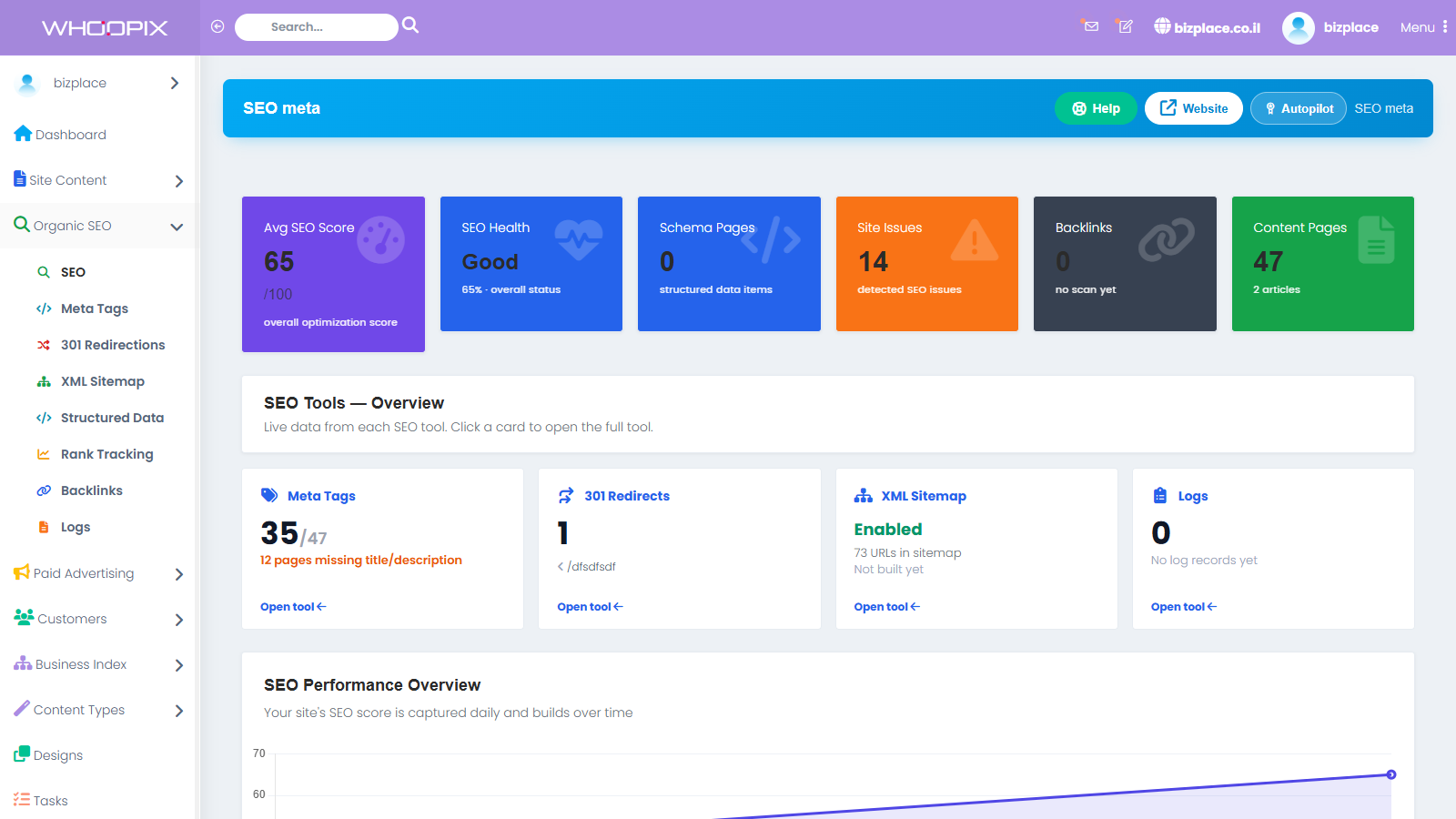This screenshot has width=1456, height=819.
Task: Click the chart endpoint marker on SEO performance line
Action: pyautogui.click(x=1391, y=774)
